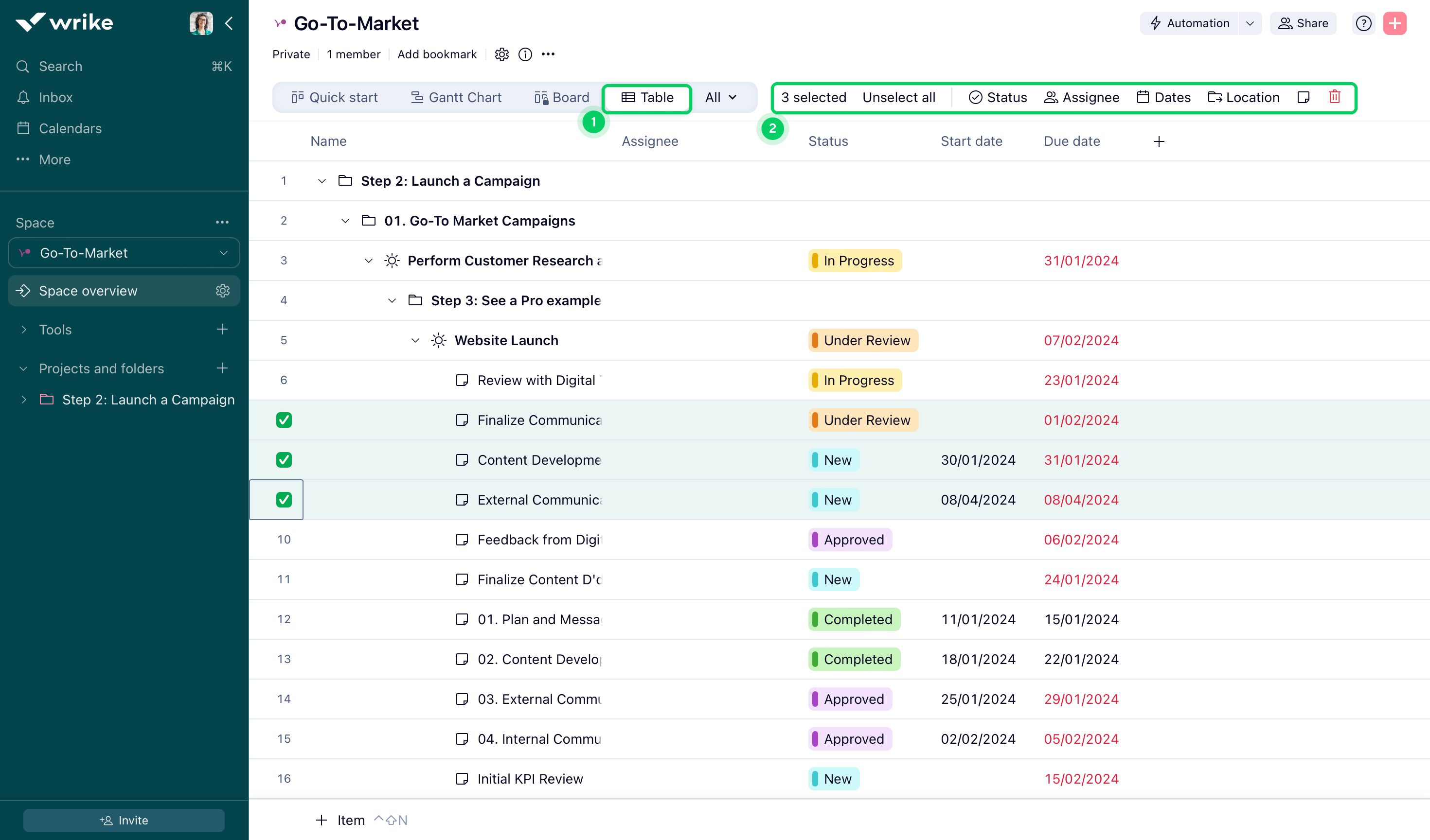
Task: Click the help question mark icon
Action: pyautogui.click(x=1363, y=23)
